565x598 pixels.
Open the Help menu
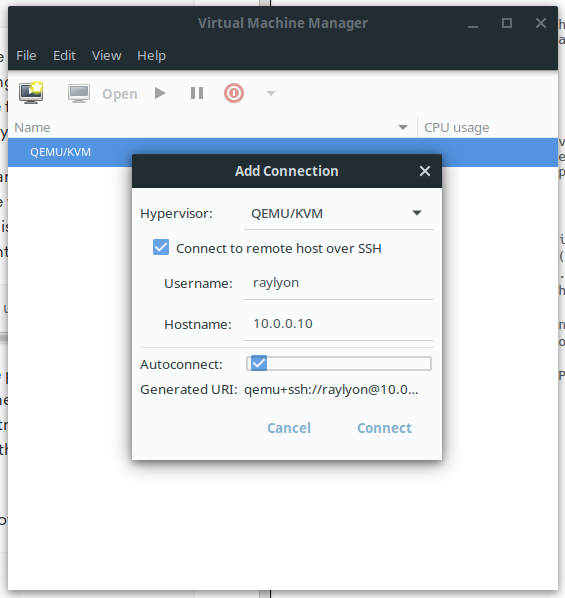(151, 56)
